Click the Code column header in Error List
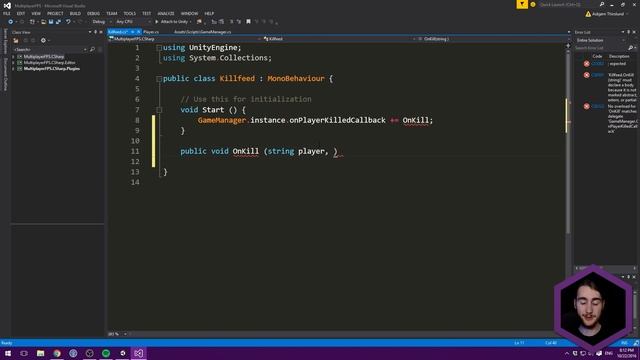 [597, 56]
